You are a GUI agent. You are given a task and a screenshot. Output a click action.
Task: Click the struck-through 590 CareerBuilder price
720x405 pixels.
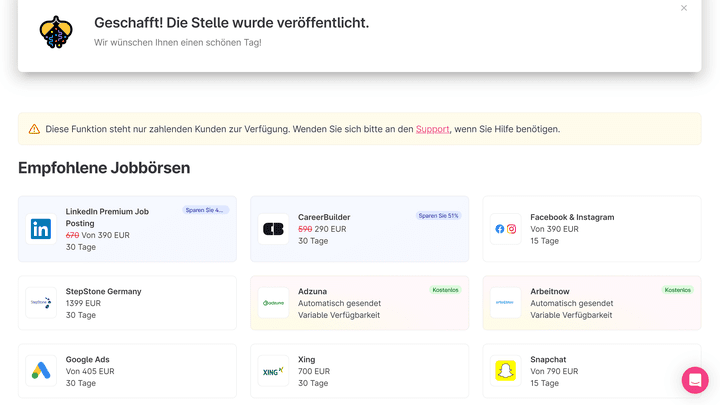(x=305, y=229)
